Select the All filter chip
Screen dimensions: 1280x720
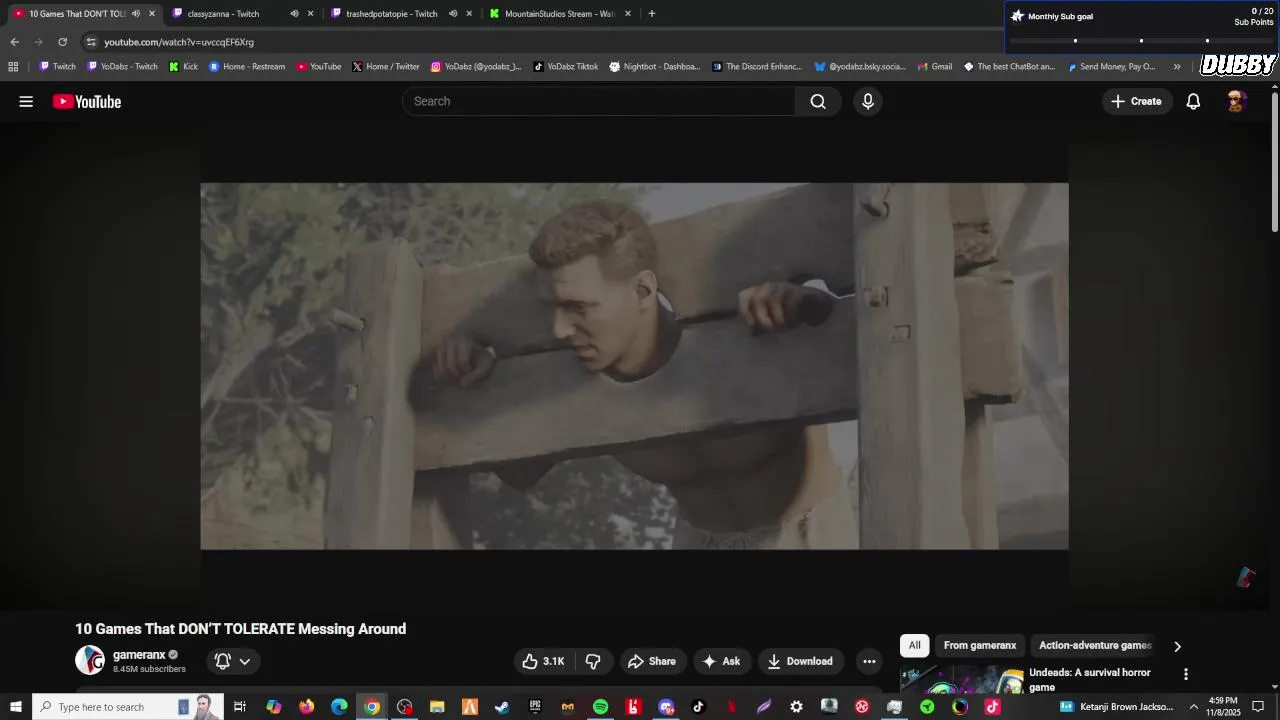tap(914, 646)
